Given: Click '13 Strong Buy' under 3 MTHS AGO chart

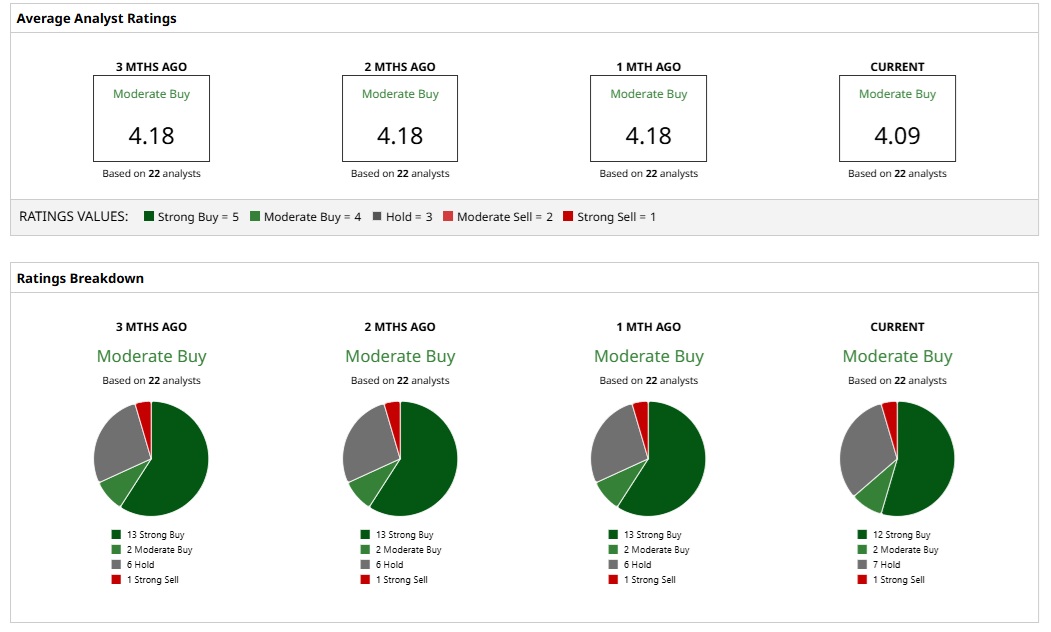Looking at the screenshot, I should (156, 534).
